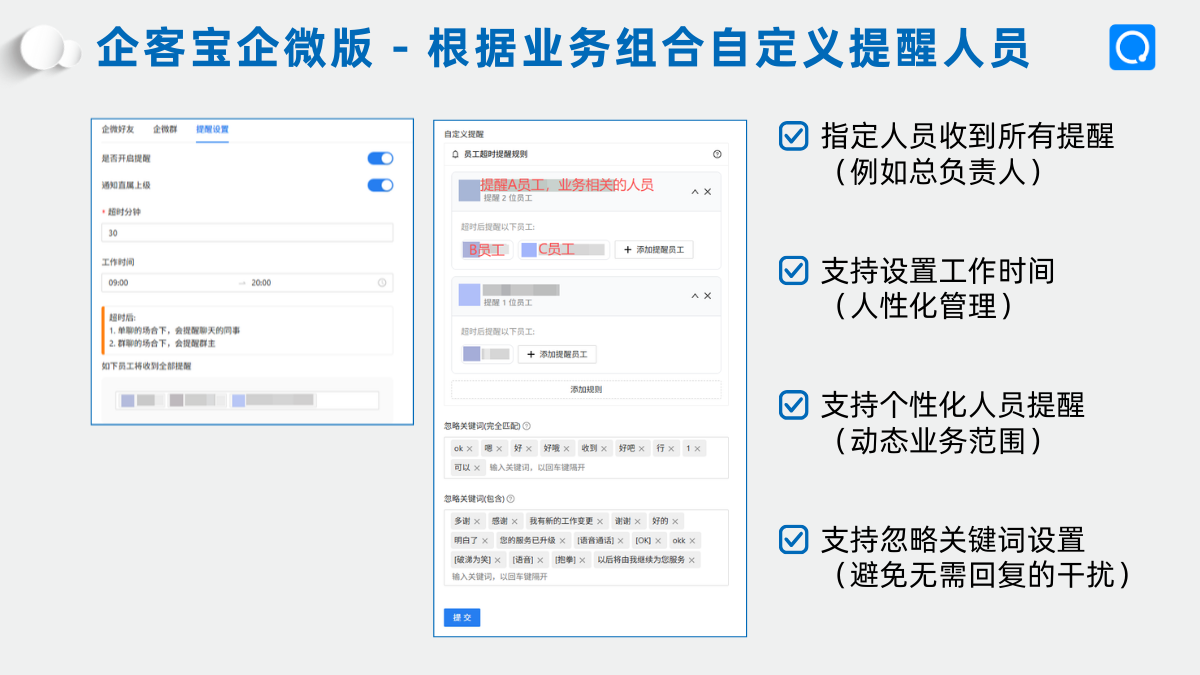Viewport: 1200px width, 675px height.
Task: Switch to the 企微群 tab
Action: (164, 129)
